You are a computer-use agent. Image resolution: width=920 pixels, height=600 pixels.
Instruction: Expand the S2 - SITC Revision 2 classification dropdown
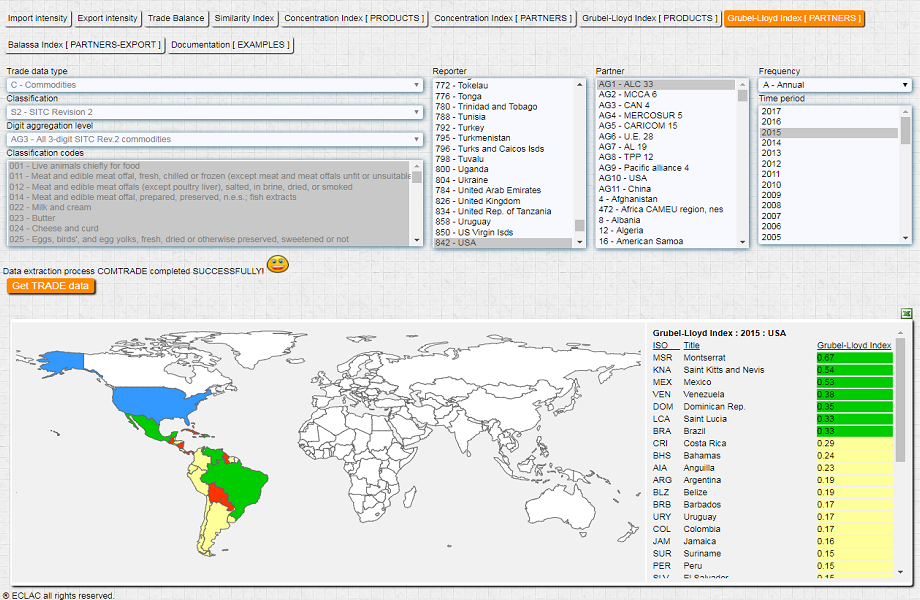pyautogui.click(x=215, y=112)
